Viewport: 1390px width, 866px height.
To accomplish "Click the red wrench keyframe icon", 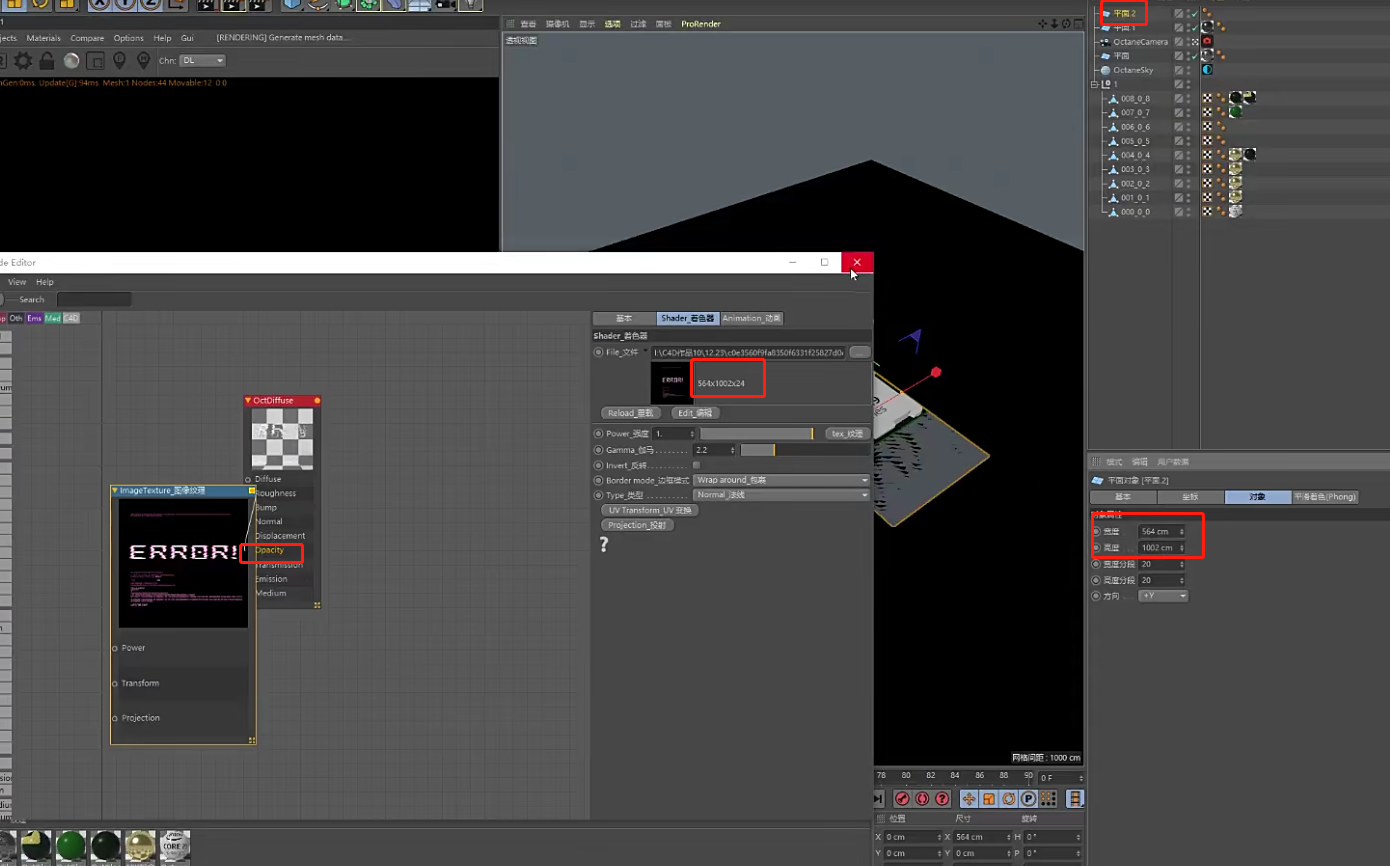I will tap(902, 799).
